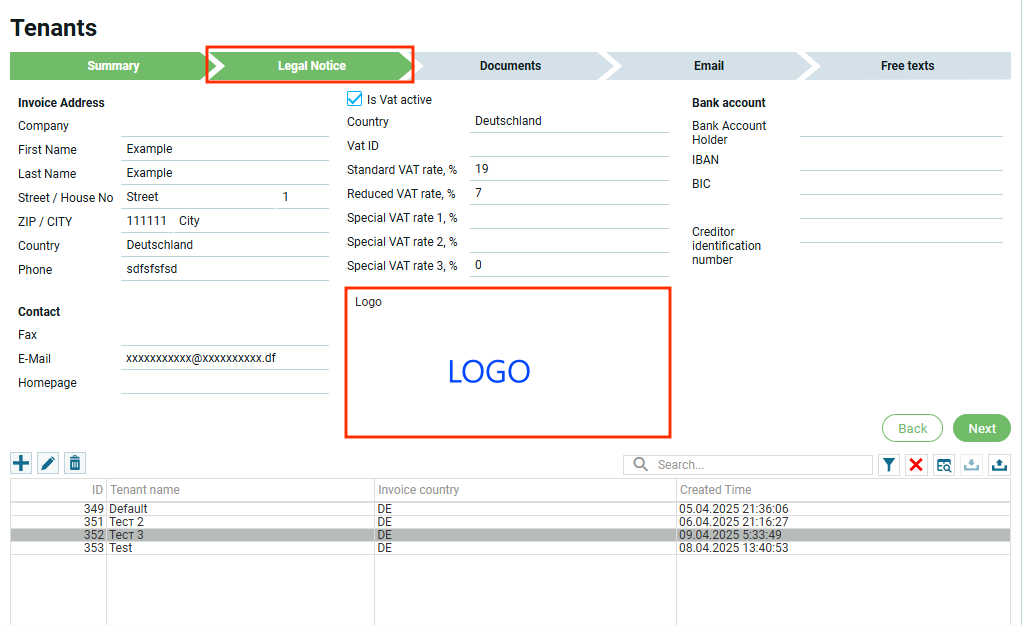Open the invoice address Country field

tap(224, 245)
